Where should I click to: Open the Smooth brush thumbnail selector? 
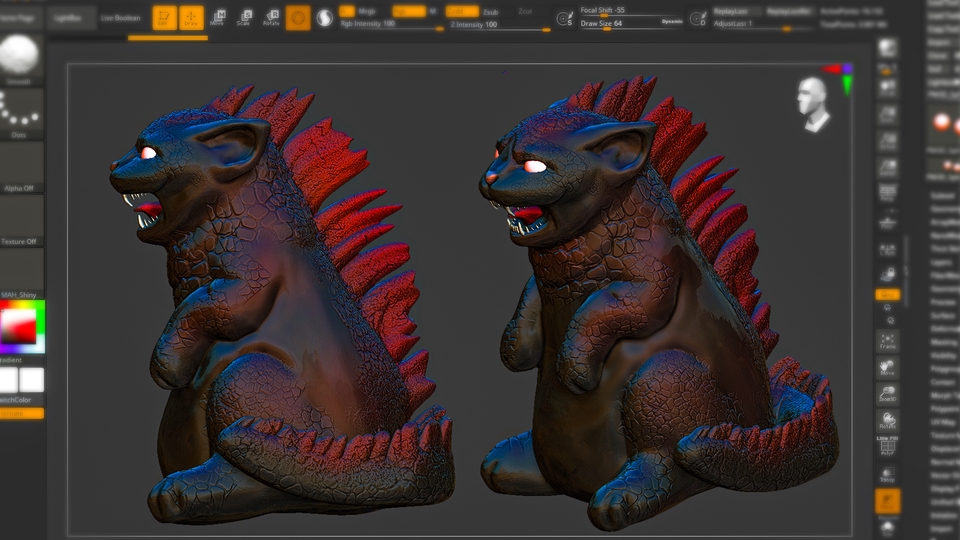[21, 59]
